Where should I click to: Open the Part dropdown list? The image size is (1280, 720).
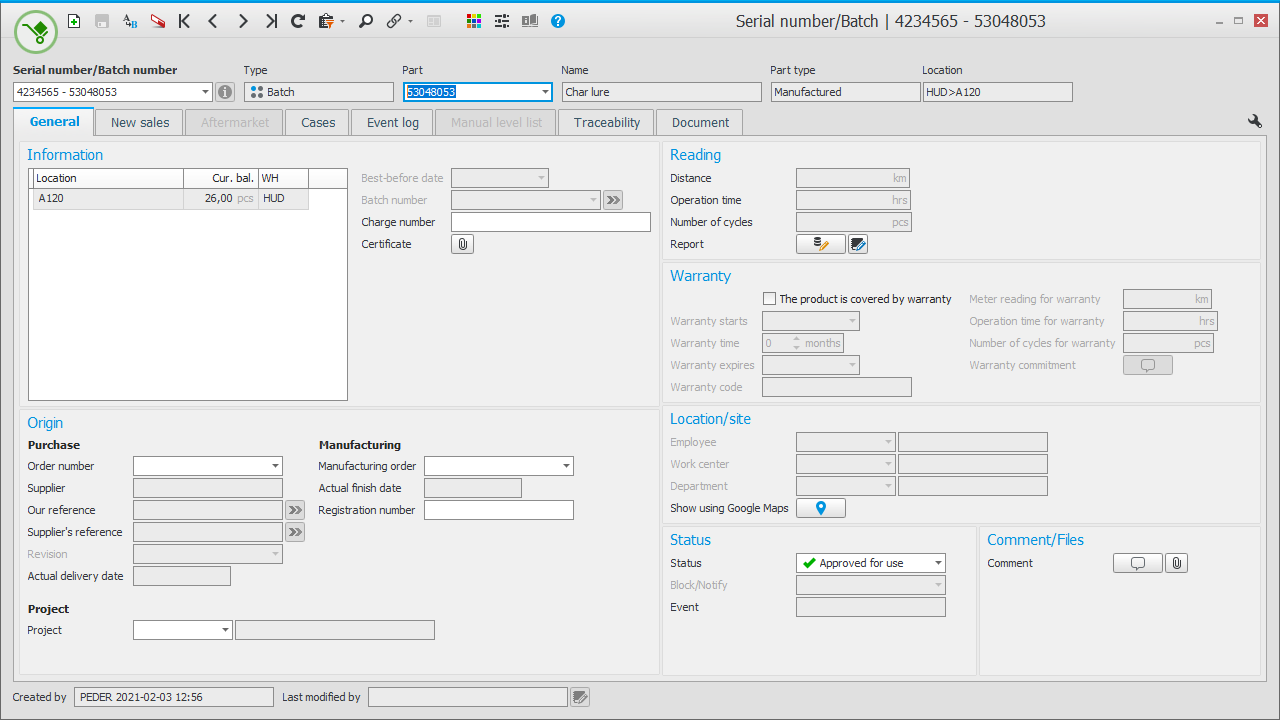coord(545,92)
